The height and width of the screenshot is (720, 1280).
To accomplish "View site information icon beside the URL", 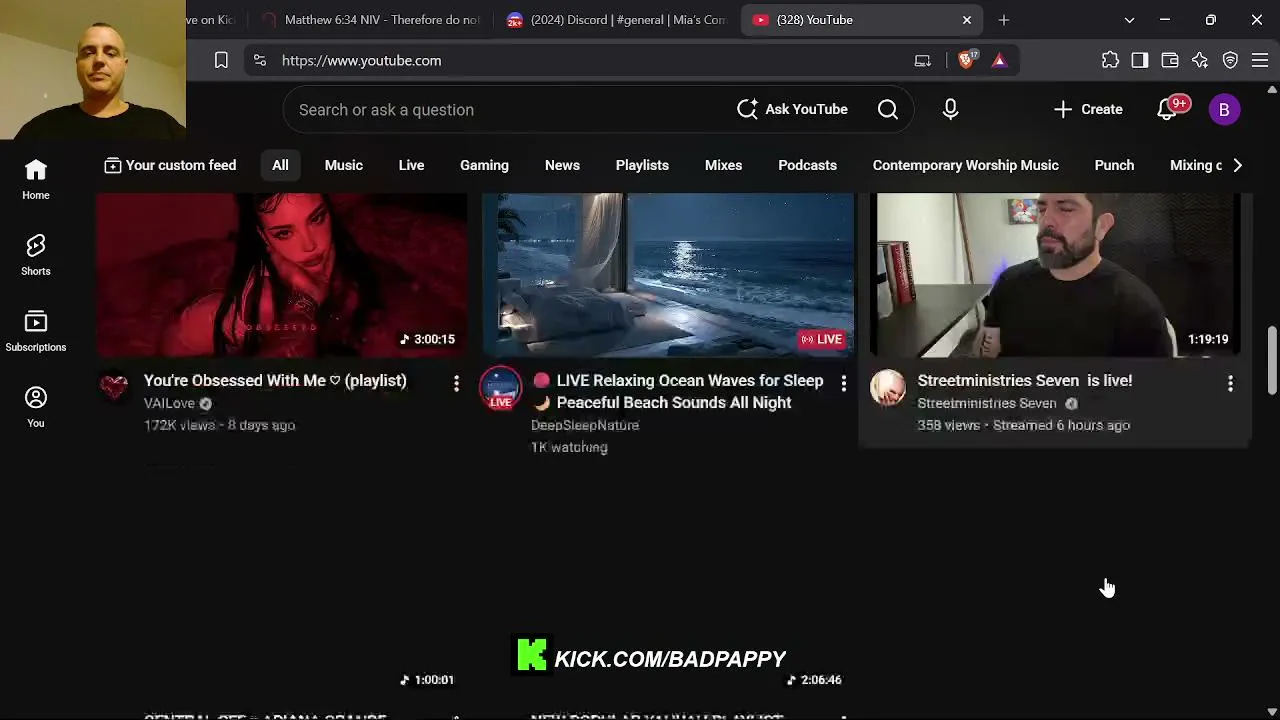I will click(x=260, y=60).
